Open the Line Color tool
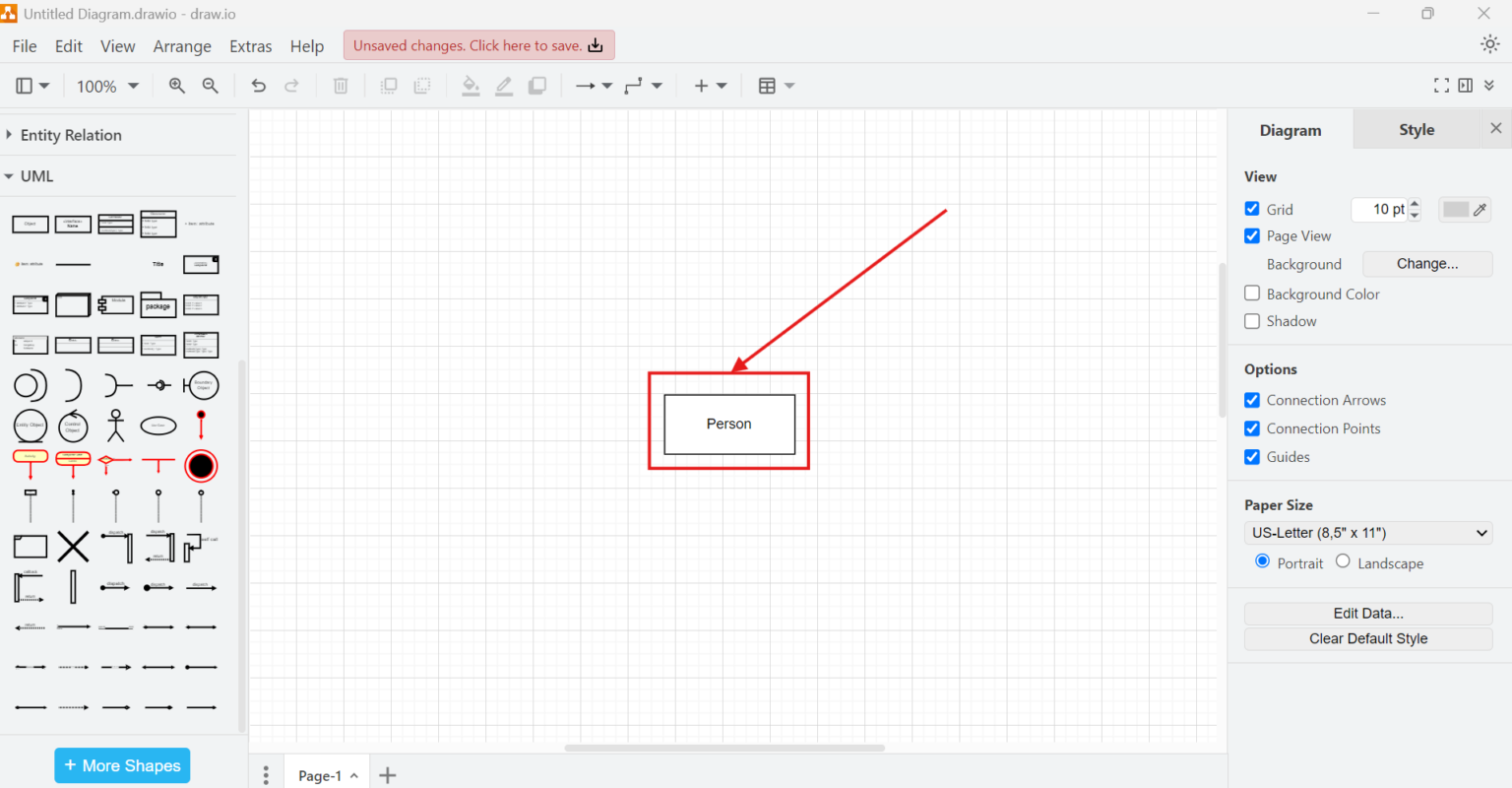 click(x=504, y=86)
